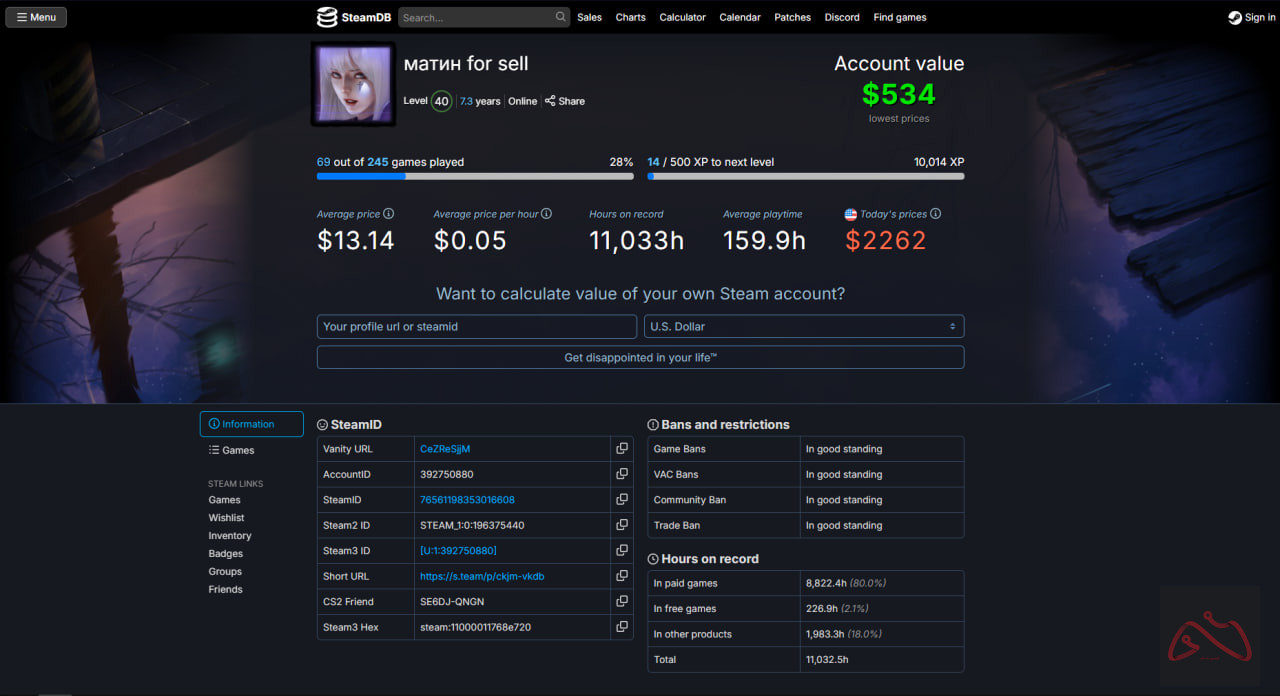
Task: Open Charts in the top navigation
Action: pyautogui.click(x=630, y=17)
